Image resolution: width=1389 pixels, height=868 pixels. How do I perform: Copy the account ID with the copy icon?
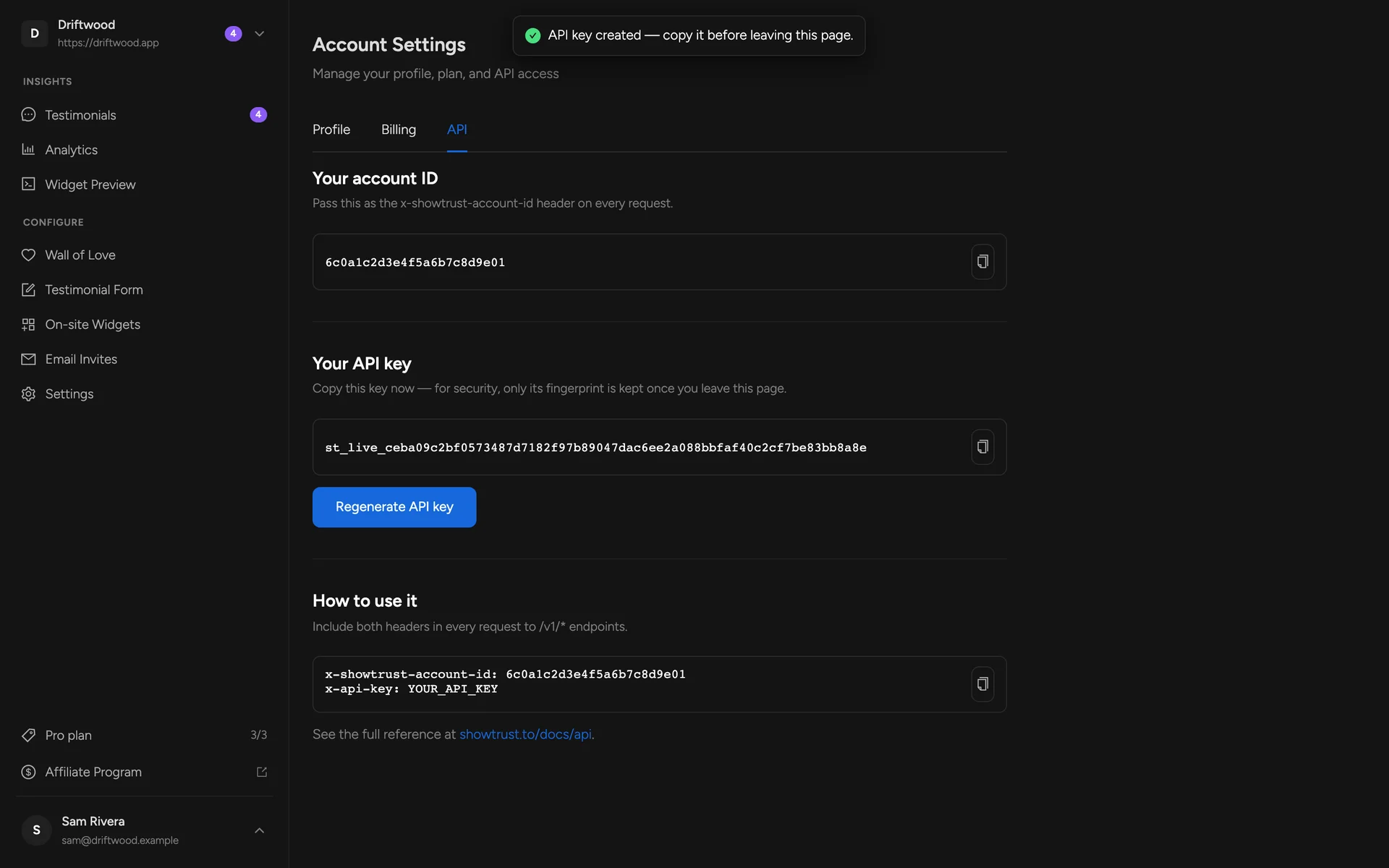point(982,262)
